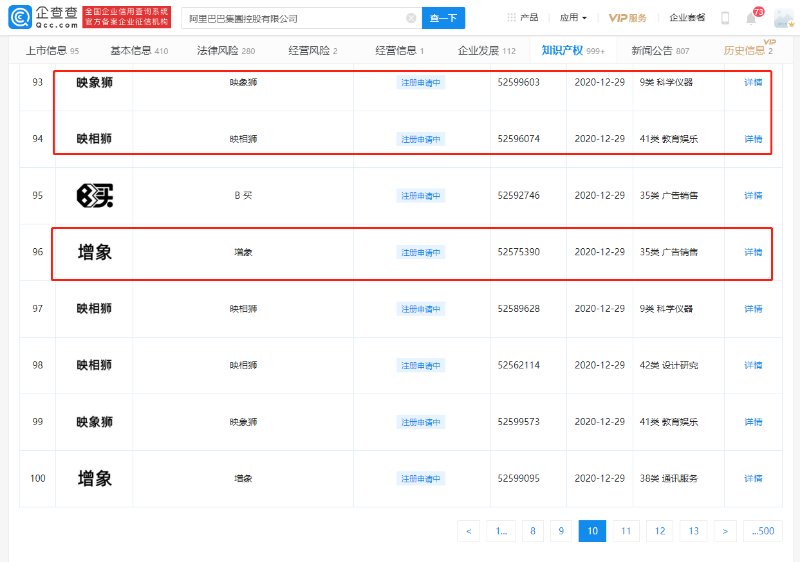Click the user avatar thumbnail
Viewport: 800px width, 562px height.
click(784, 18)
